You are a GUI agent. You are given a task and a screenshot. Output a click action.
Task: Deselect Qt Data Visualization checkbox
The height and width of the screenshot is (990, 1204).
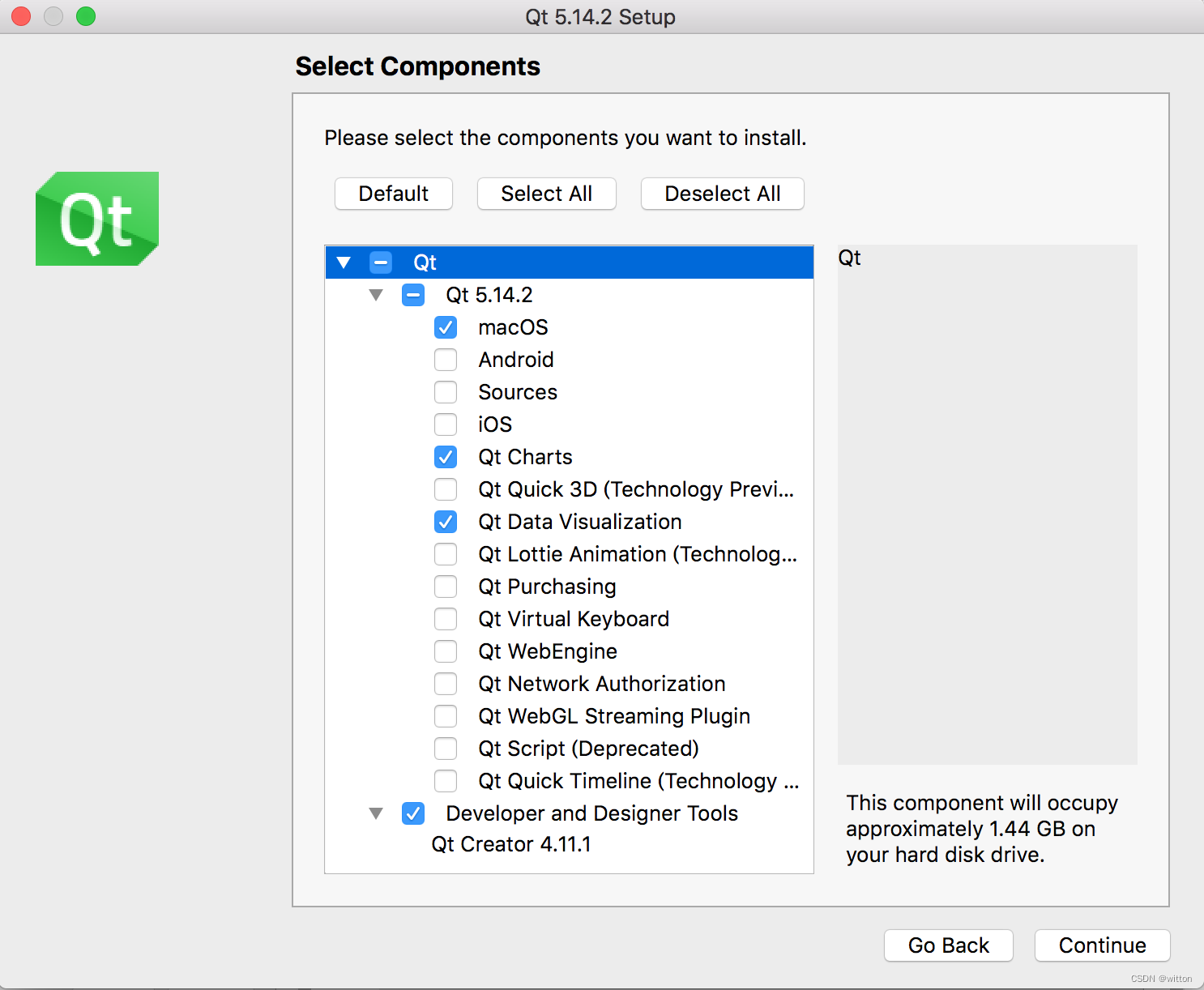(446, 522)
